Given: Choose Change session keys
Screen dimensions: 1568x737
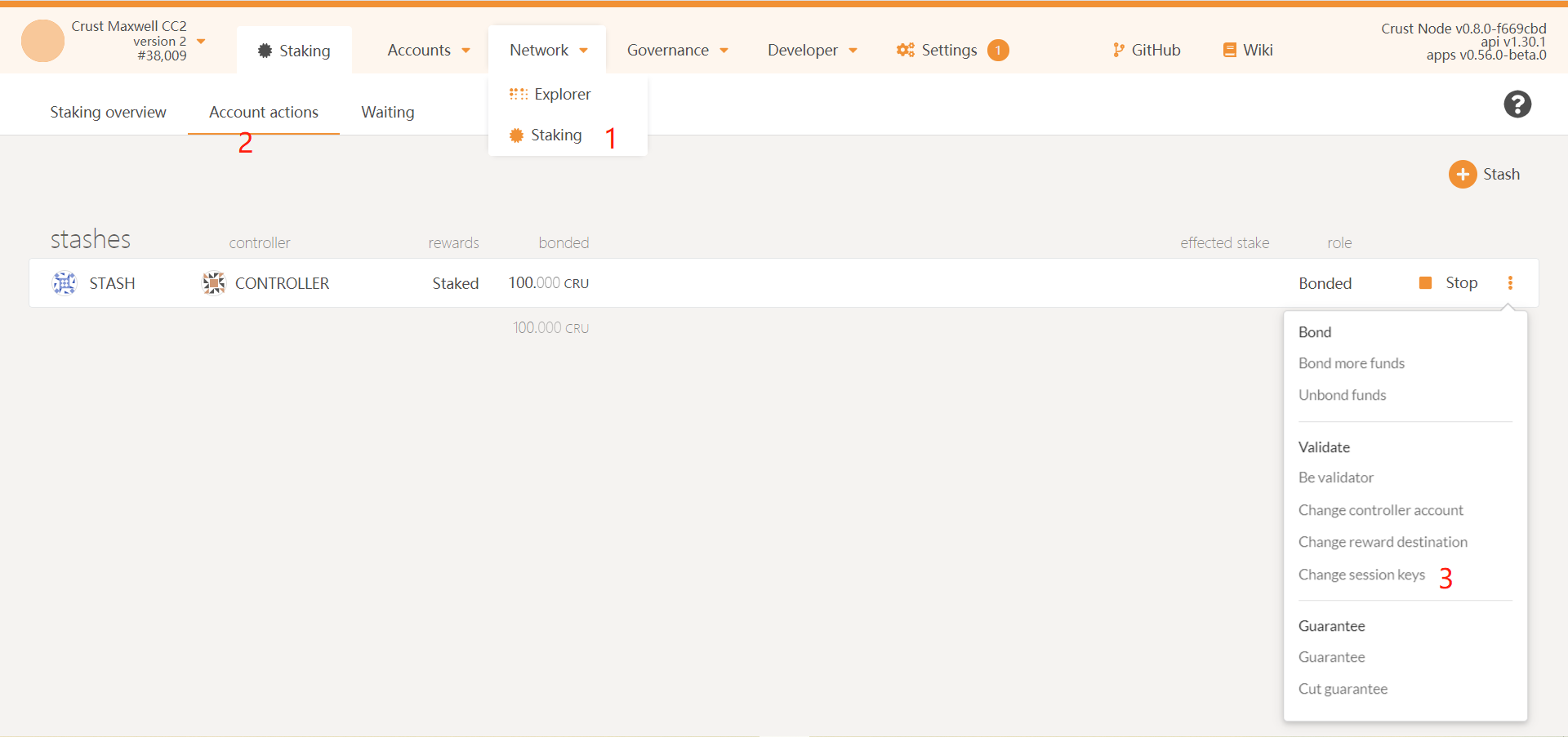Looking at the screenshot, I should (1361, 575).
